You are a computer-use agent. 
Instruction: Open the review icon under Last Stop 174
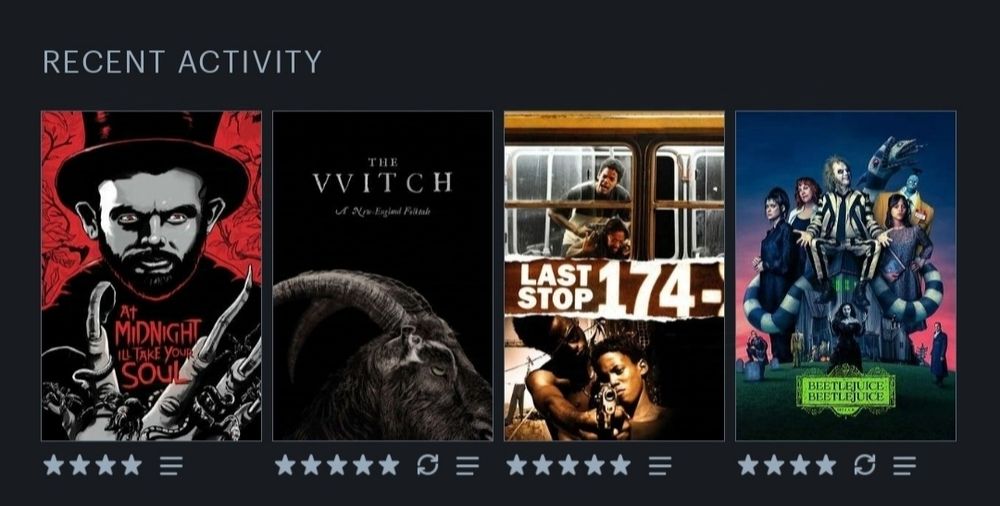(x=659, y=466)
